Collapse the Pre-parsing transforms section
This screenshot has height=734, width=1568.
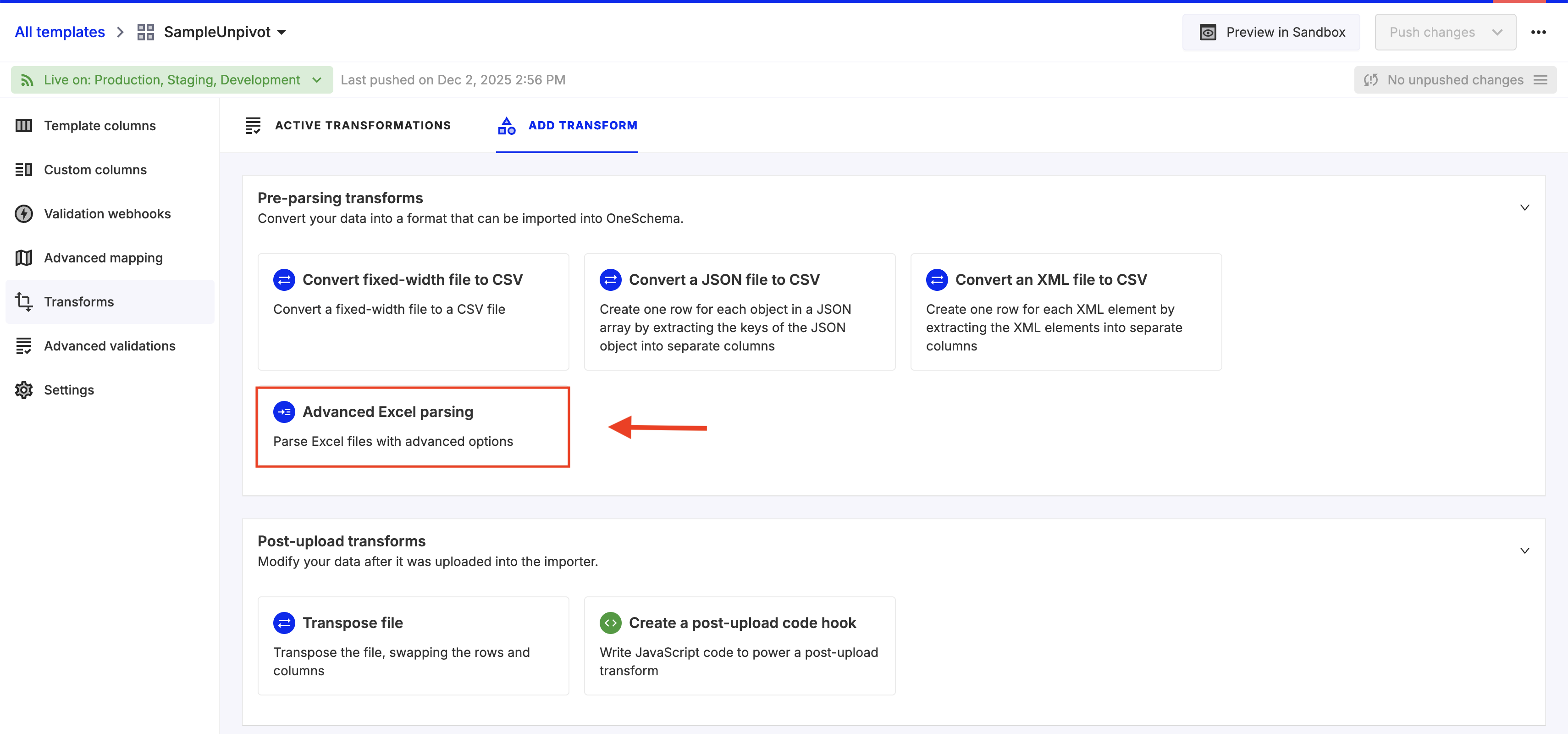click(1524, 208)
